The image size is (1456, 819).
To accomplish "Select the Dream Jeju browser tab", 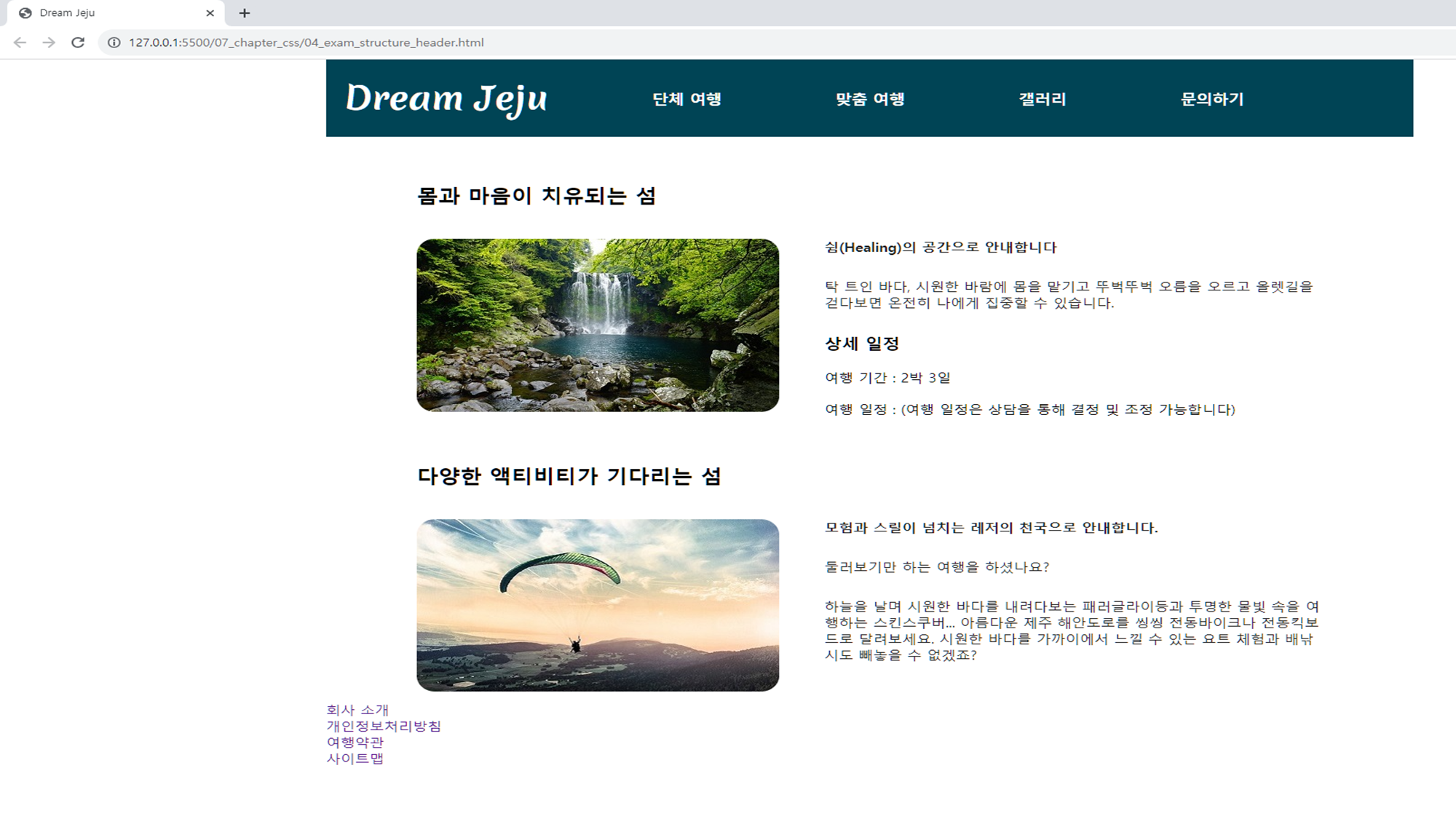I will pyautogui.click(x=109, y=13).
